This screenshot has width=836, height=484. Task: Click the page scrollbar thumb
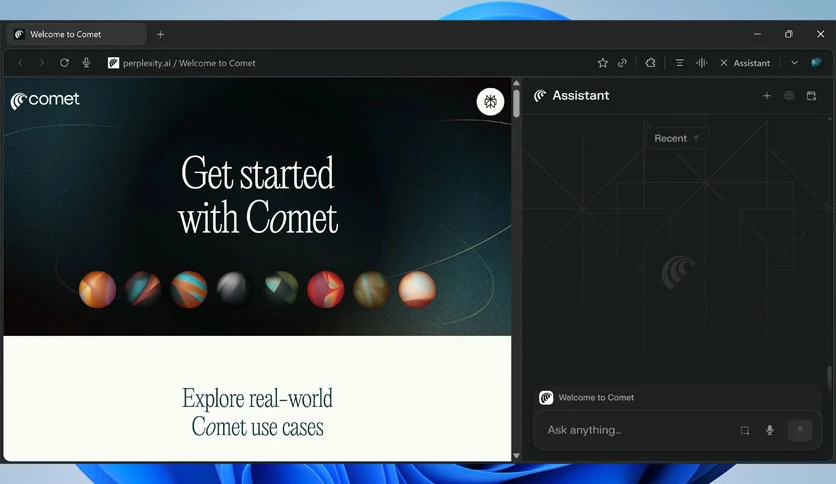click(x=516, y=103)
